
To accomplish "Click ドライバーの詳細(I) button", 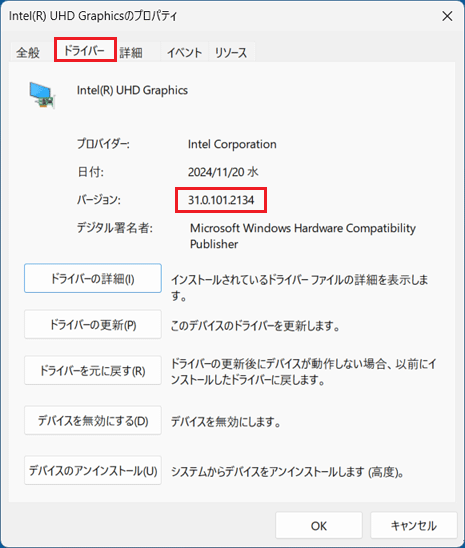I will (93, 279).
